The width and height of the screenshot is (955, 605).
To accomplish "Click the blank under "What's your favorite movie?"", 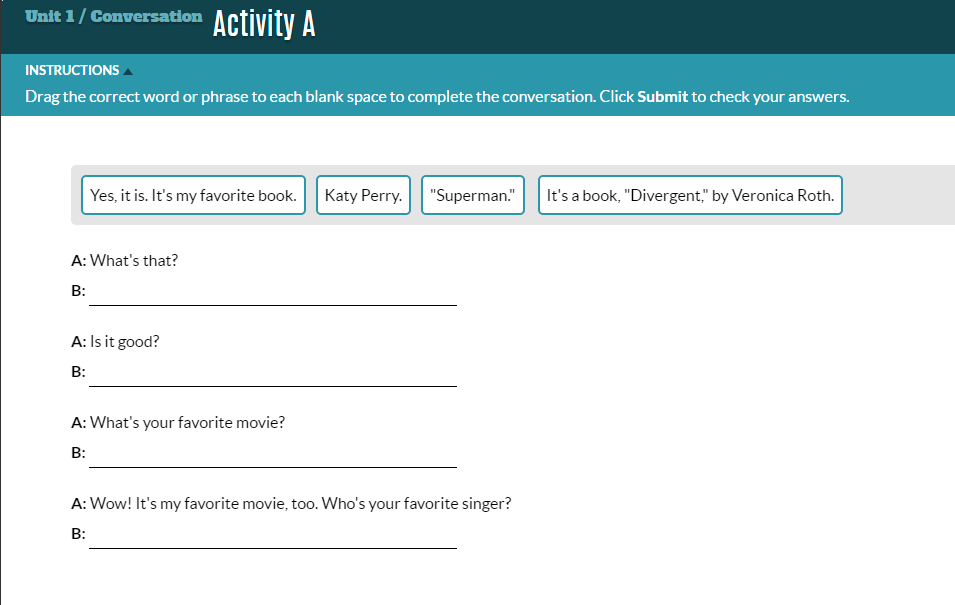I will (273, 453).
